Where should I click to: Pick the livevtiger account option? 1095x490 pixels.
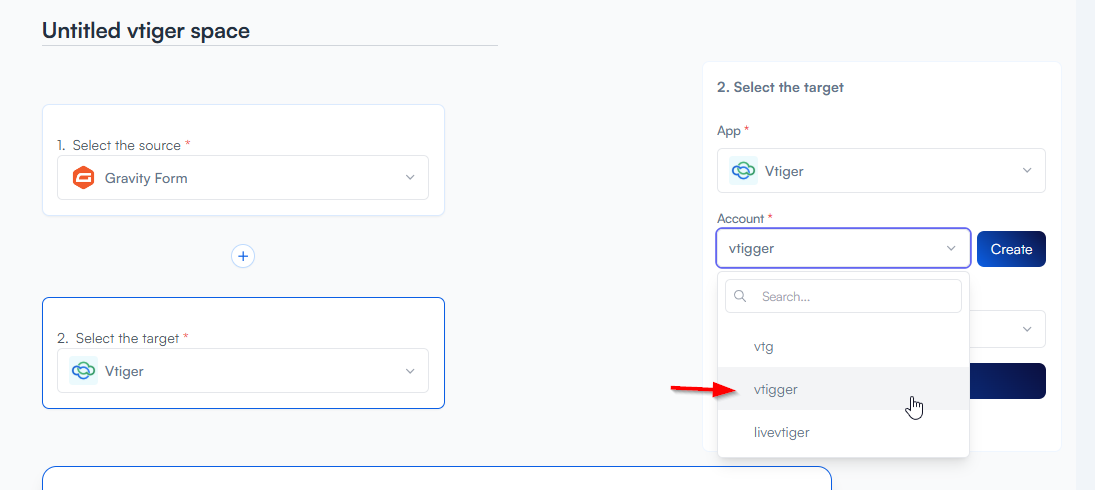point(781,433)
